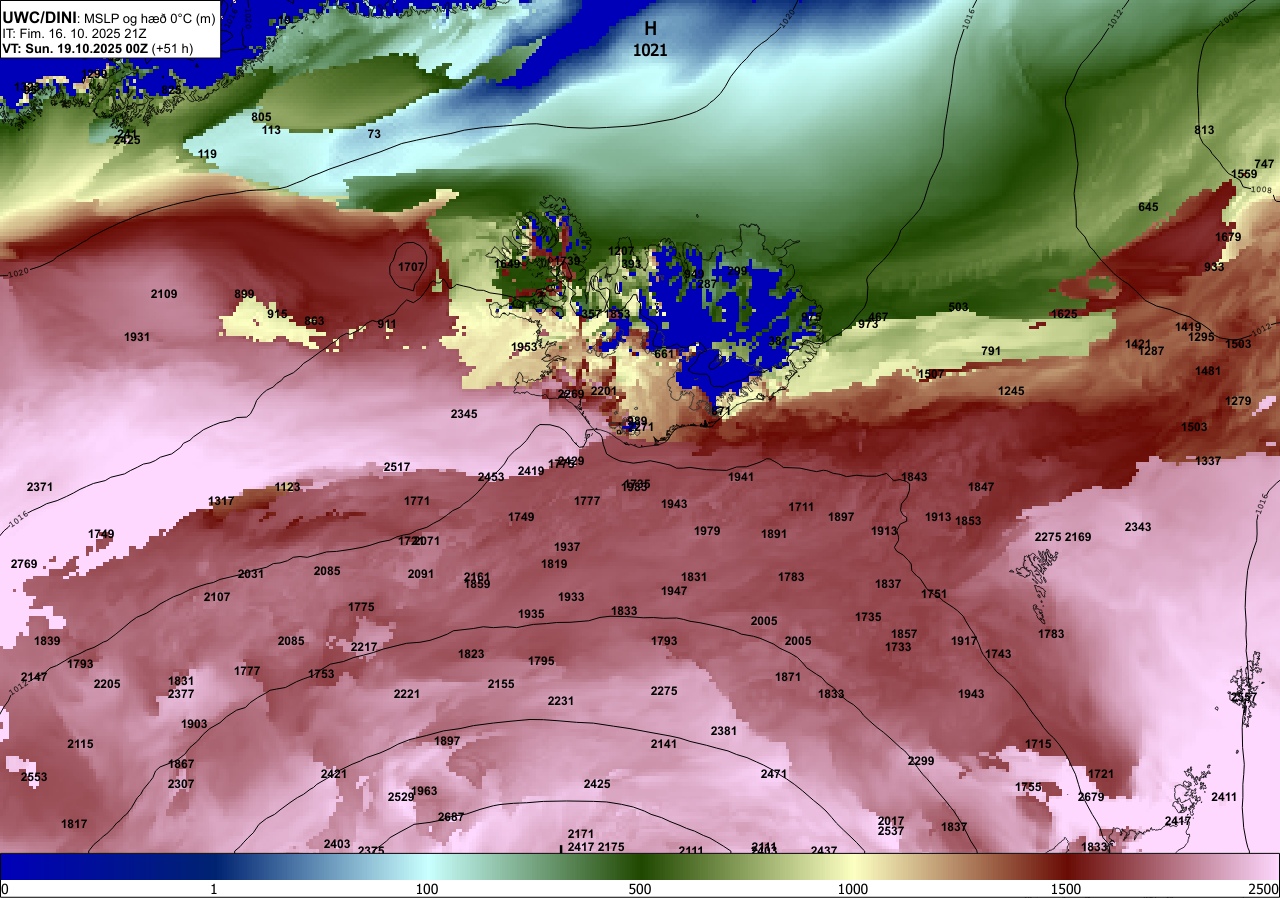Image resolution: width=1280 pixels, height=898 pixels.
Task: Click the 1000 tick label on color scale
Action: pyautogui.click(x=853, y=889)
